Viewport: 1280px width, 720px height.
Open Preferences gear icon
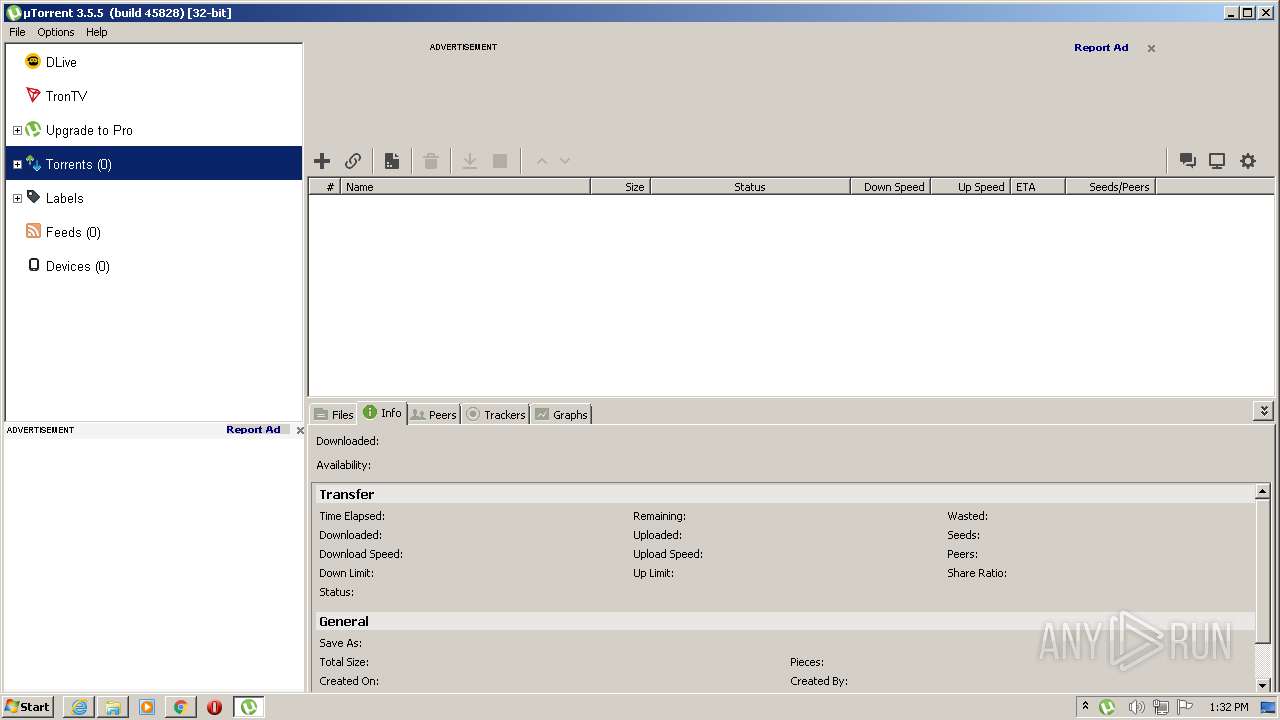(x=1248, y=161)
